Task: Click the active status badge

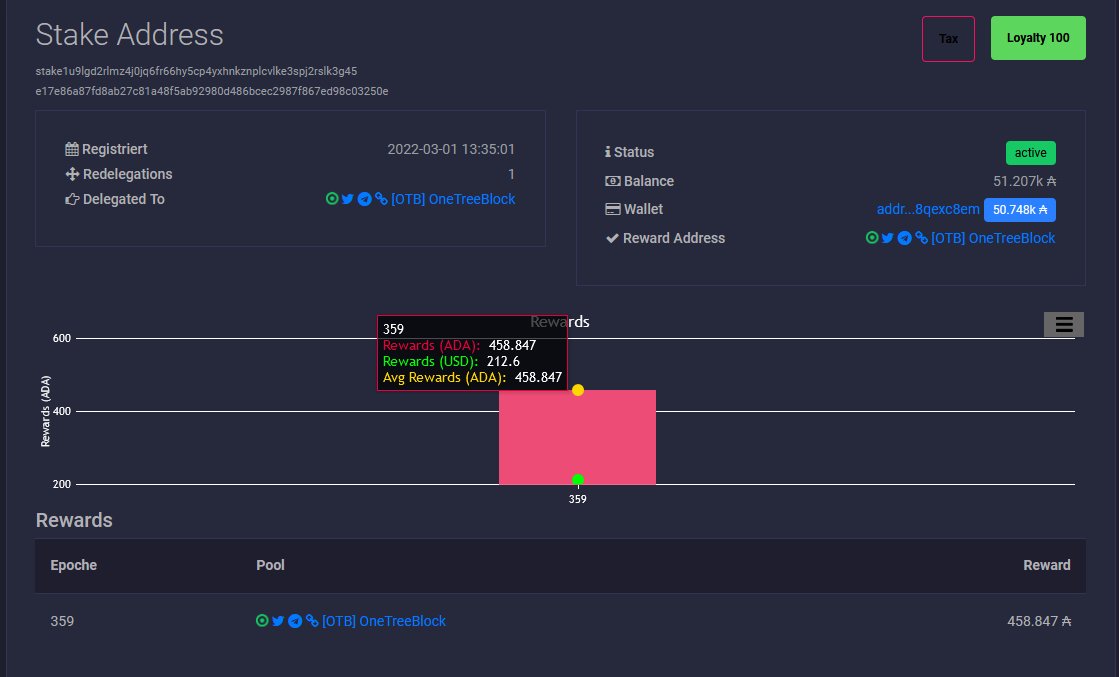Action: coord(1031,153)
